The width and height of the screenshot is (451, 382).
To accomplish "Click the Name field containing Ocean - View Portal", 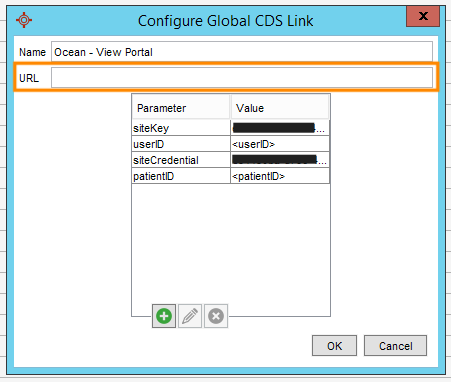I will (x=242, y=52).
